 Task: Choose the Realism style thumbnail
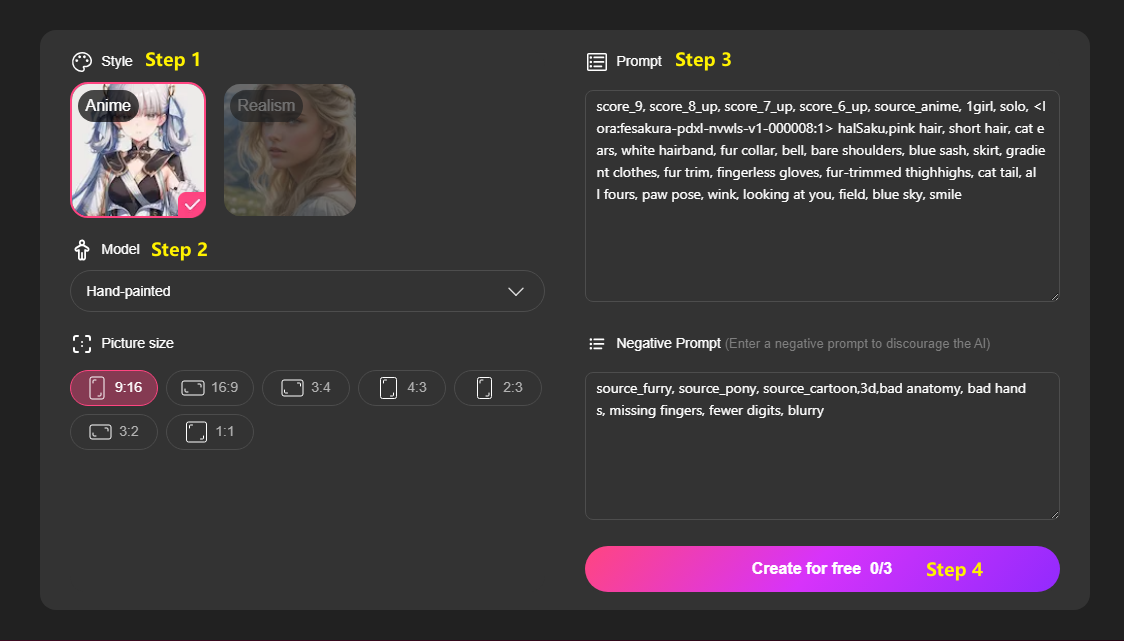click(290, 150)
